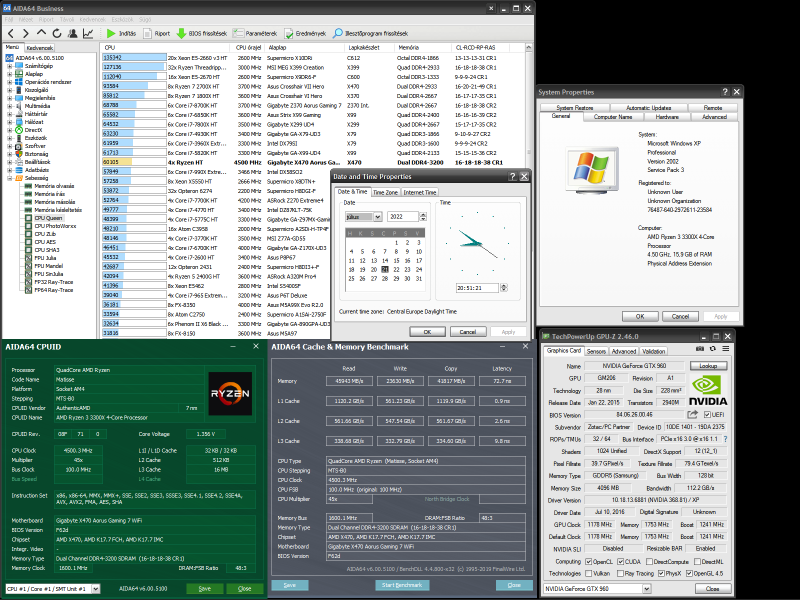Click the time input field showing 20:51:21
The height and width of the screenshot is (600, 800).
(477, 288)
